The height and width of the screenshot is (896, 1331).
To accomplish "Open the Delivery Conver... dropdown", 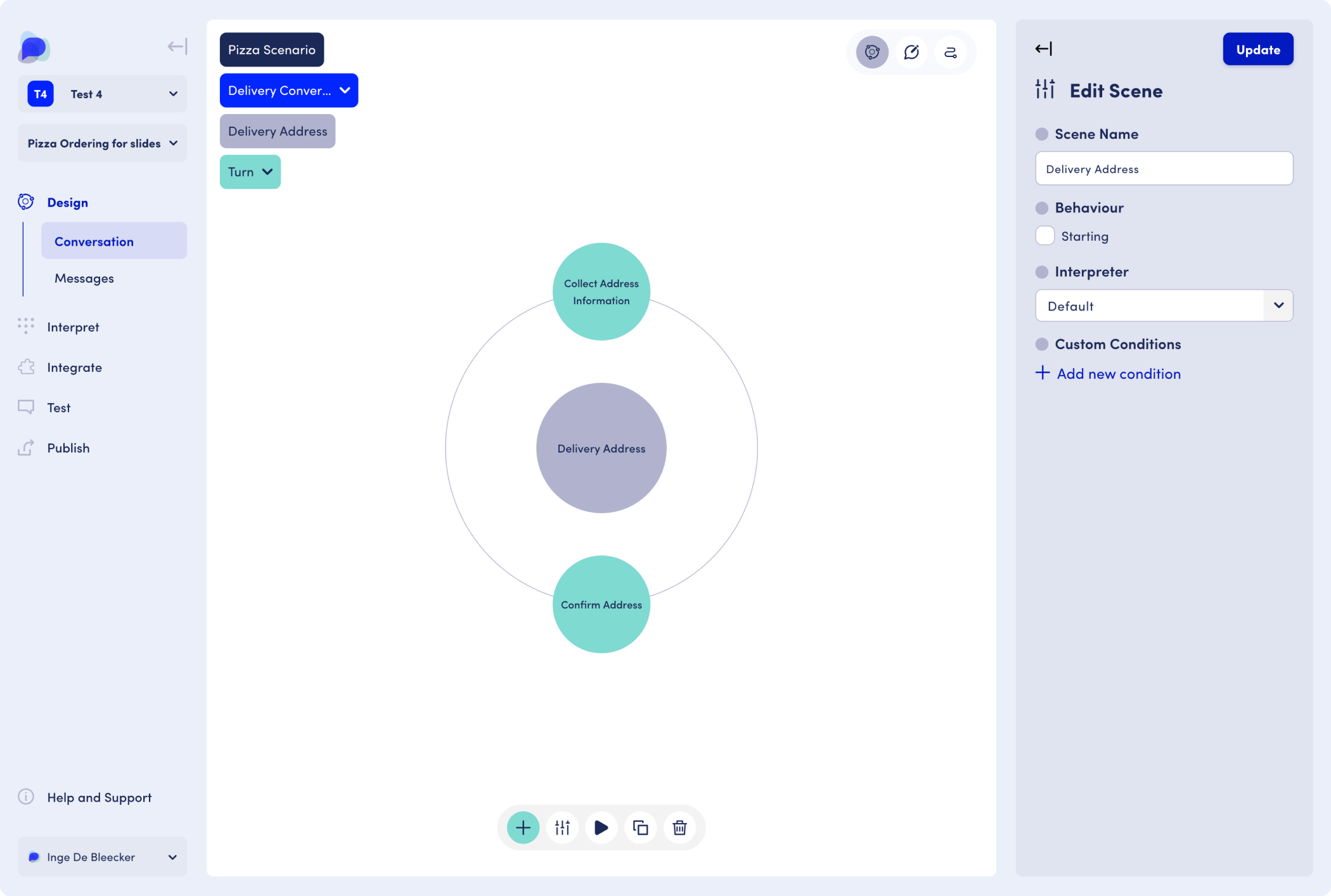I will point(288,91).
